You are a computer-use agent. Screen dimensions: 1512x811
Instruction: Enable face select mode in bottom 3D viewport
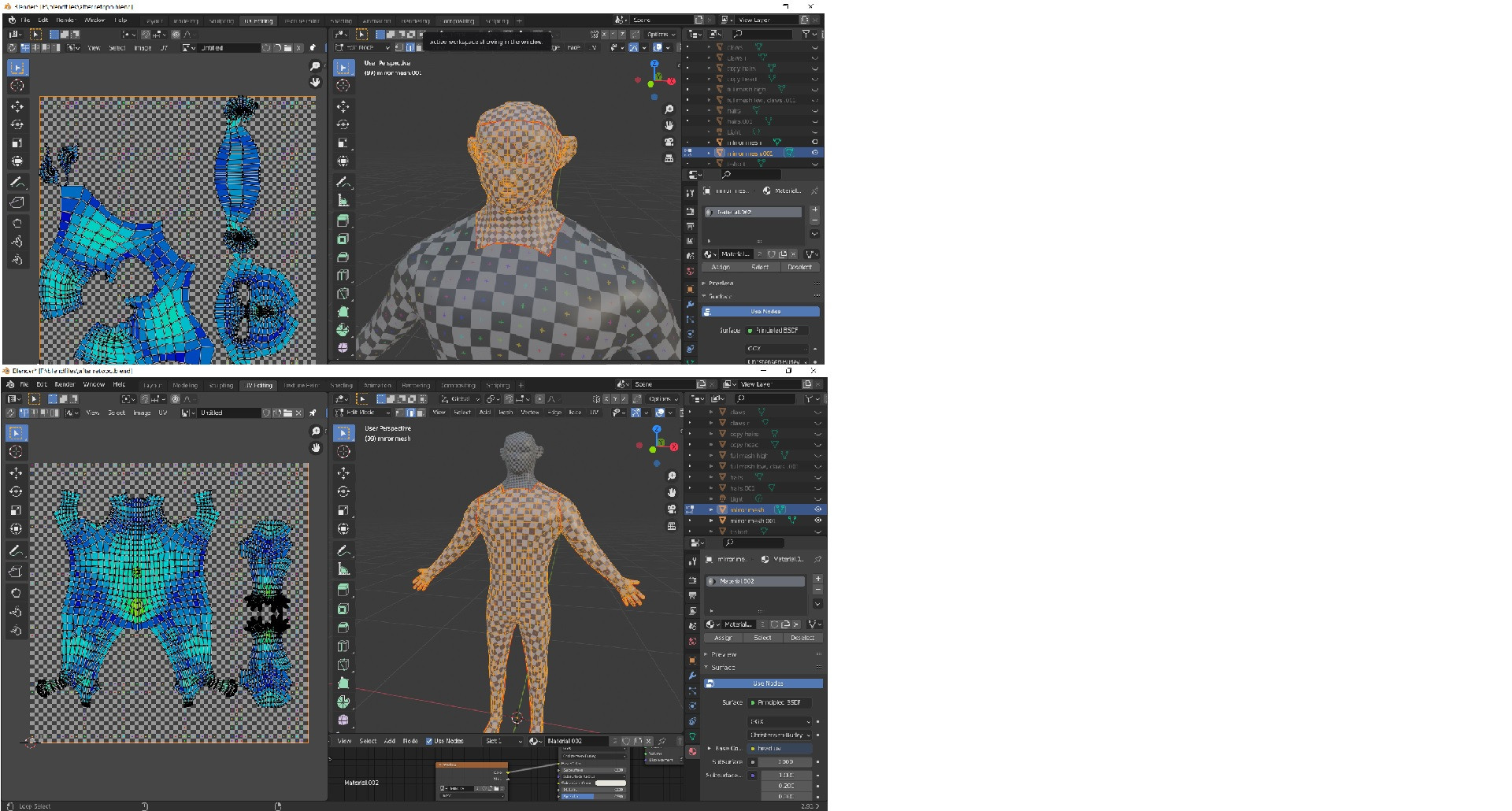click(421, 412)
